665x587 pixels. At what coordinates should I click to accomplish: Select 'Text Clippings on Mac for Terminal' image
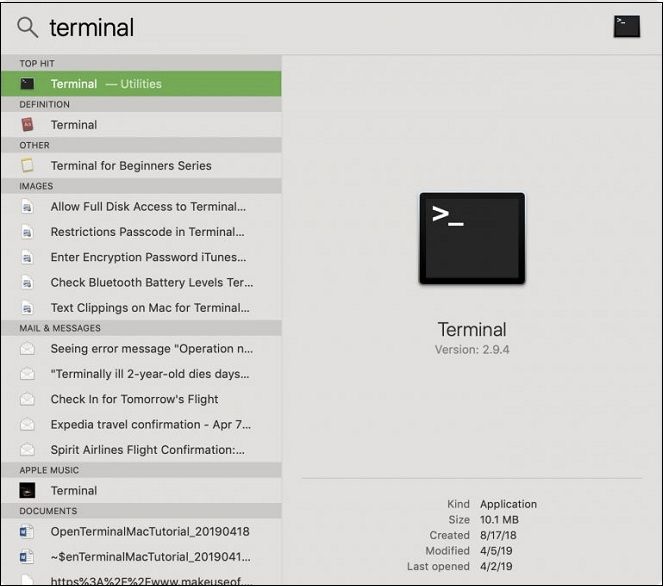(141, 307)
